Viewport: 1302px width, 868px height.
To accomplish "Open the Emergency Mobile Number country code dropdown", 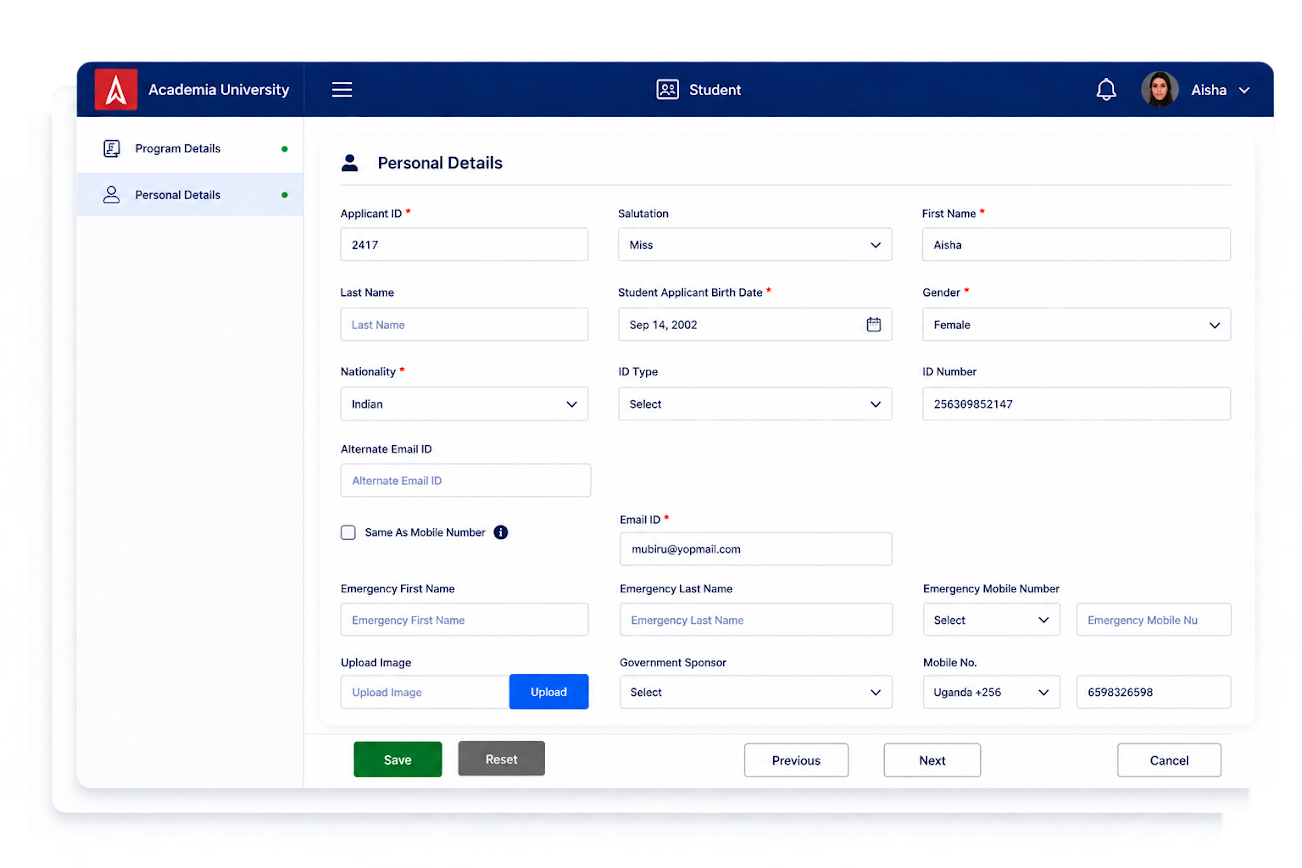I will [x=991, y=620].
